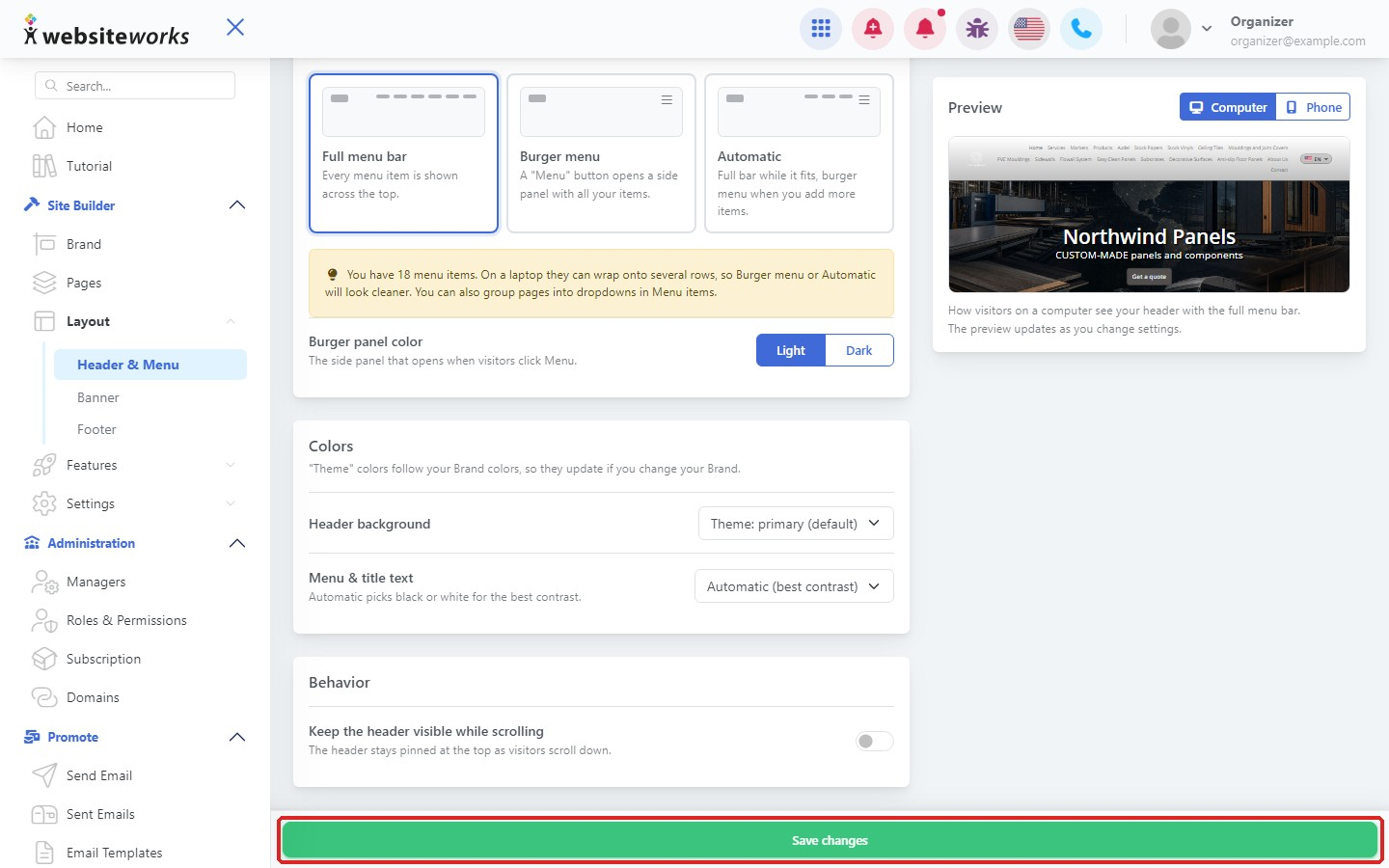Click the websiteworks logo
This screenshot has width=1389, height=868.
[x=106, y=32]
